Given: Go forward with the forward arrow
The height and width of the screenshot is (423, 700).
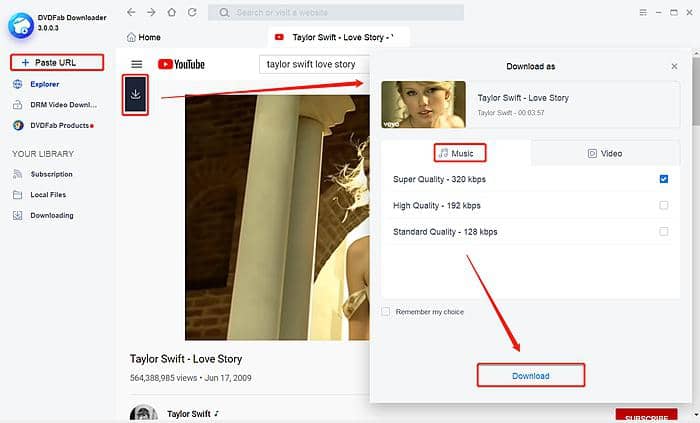Looking at the screenshot, I should (151, 12).
